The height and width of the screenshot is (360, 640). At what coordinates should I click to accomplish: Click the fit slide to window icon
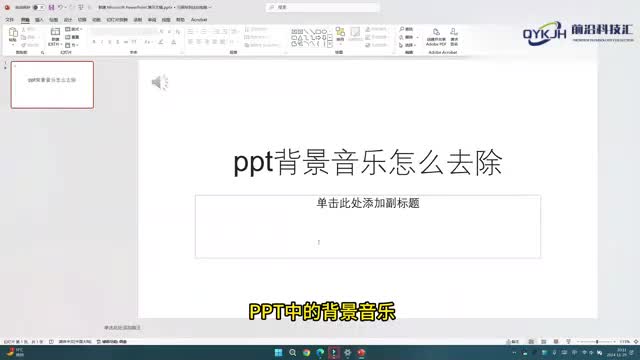click(x=636, y=342)
